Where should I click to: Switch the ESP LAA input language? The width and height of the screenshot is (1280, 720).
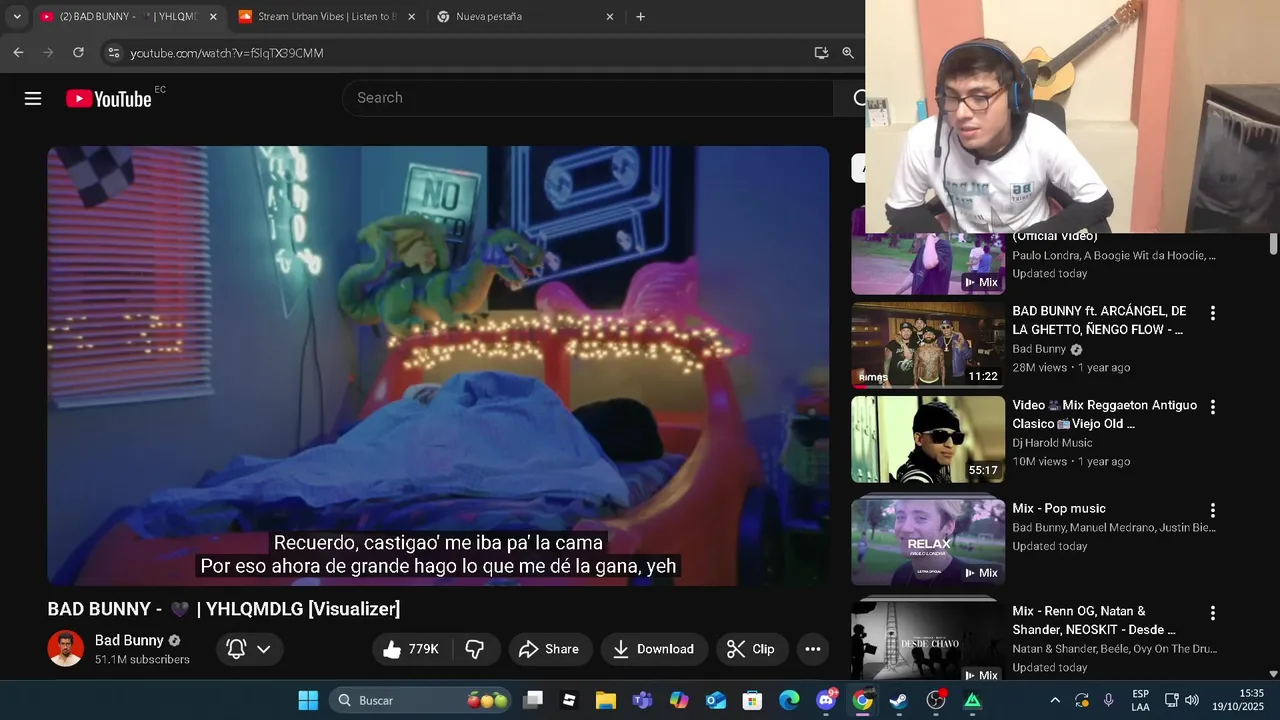pos(1140,700)
